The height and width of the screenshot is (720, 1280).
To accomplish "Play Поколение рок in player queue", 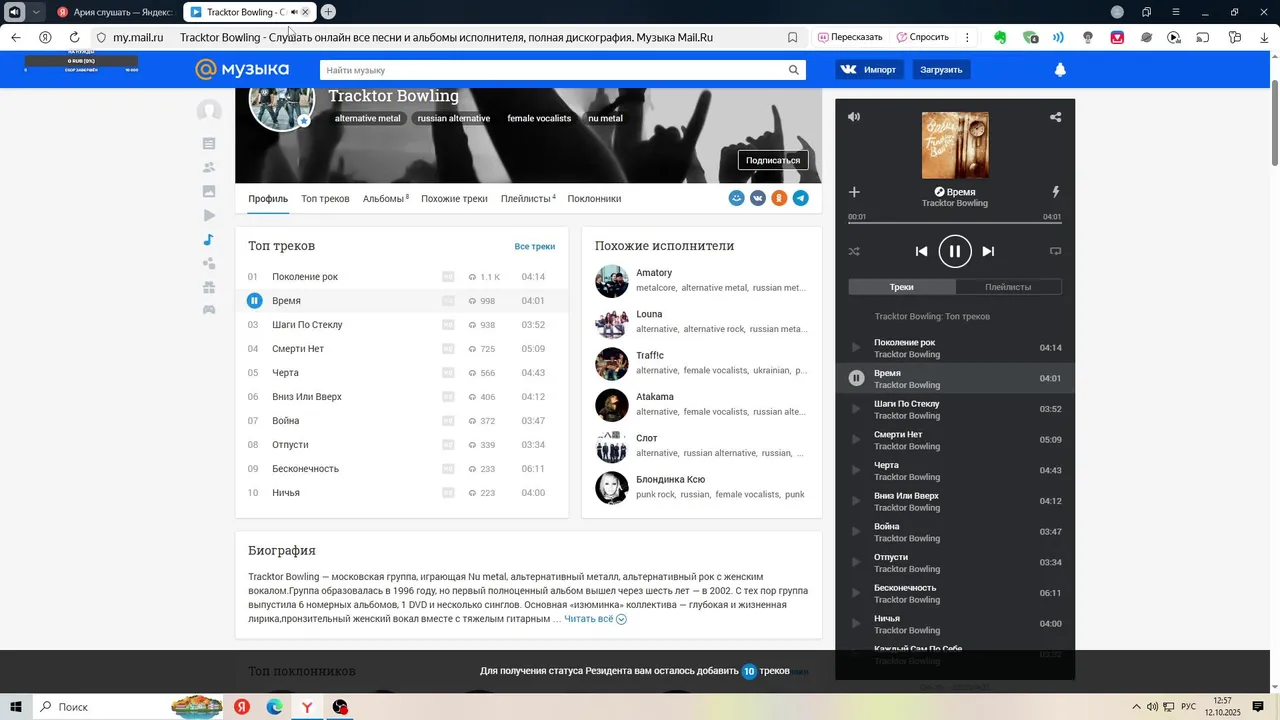I will 856,348.
